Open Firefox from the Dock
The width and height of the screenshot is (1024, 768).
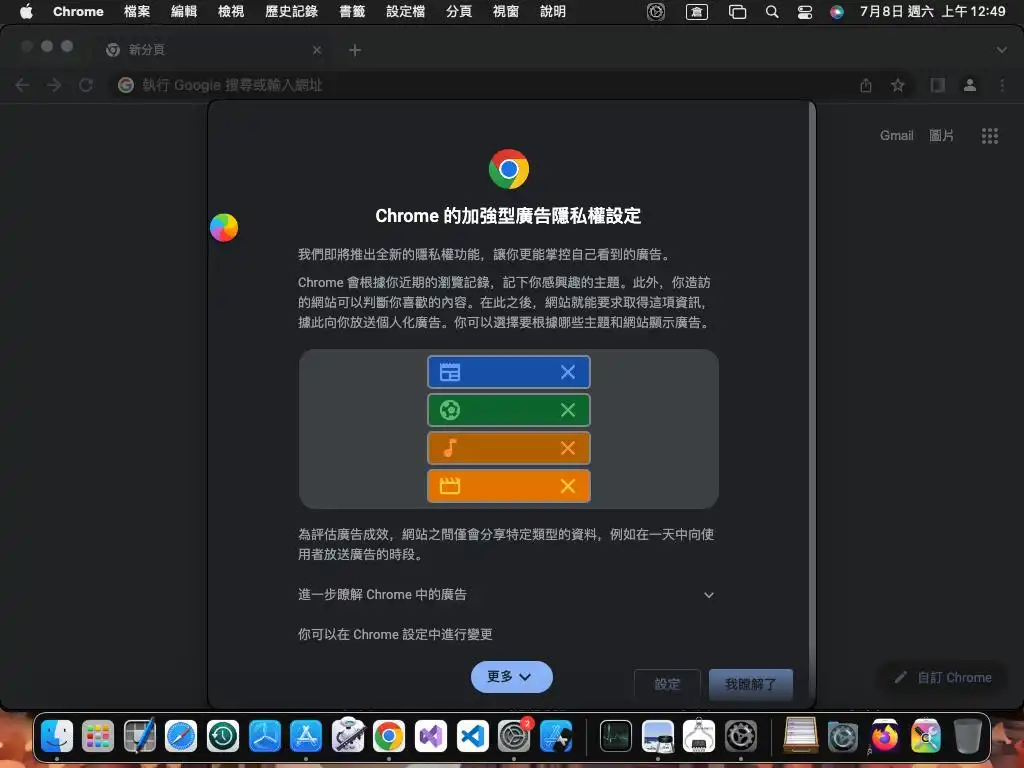[x=884, y=736]
